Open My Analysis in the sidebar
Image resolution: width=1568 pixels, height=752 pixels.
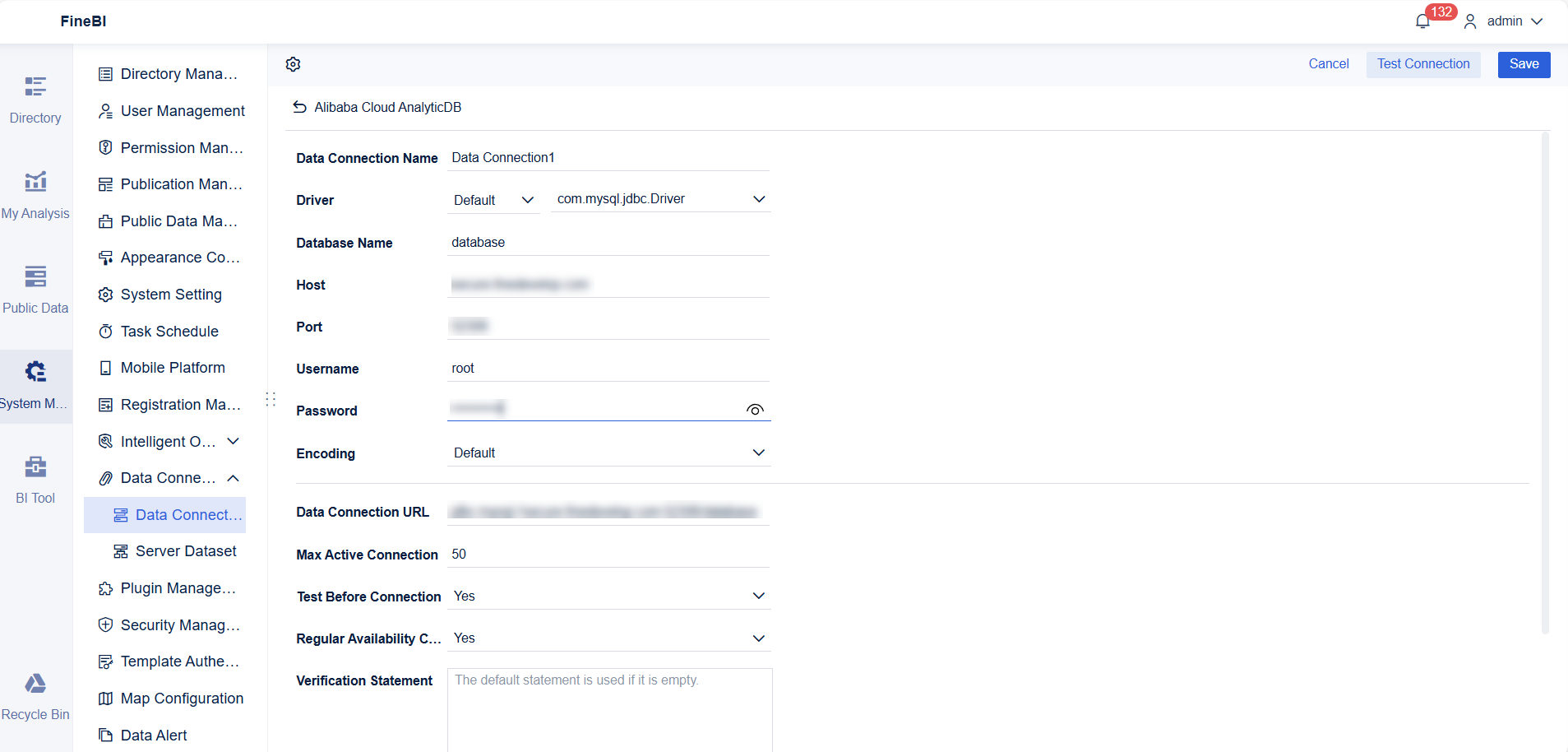[x=35, y=195]
